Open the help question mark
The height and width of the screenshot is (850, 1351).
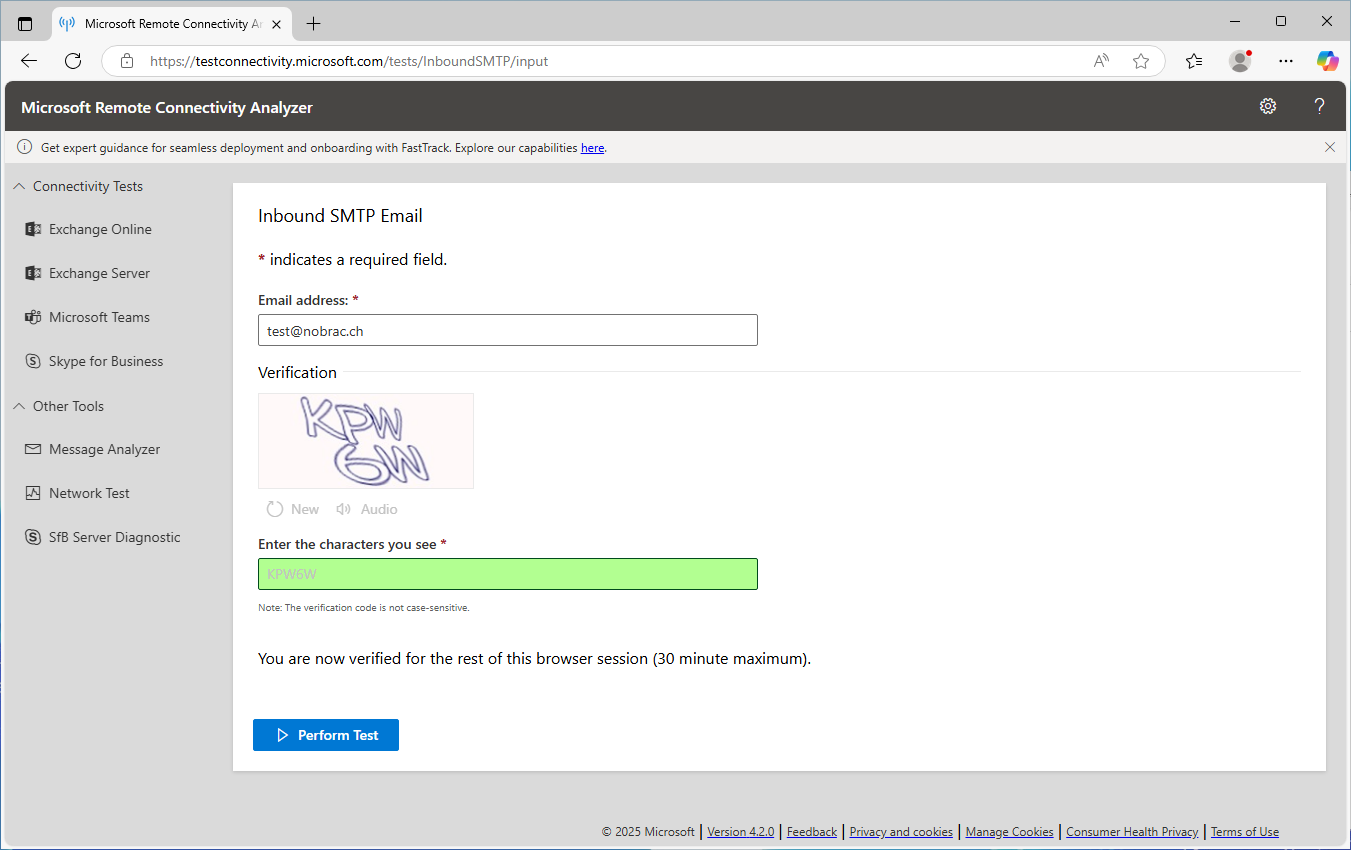pos(1319,106)
